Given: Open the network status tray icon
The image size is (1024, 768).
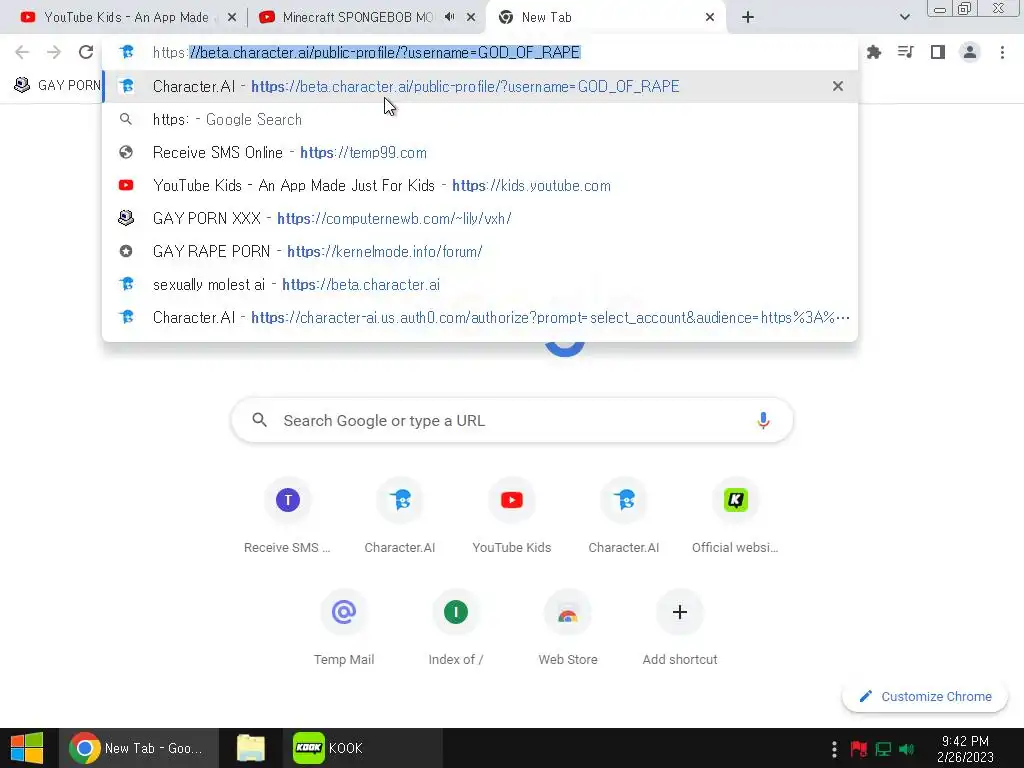Looking at the screenshot, I should point(883,748).
